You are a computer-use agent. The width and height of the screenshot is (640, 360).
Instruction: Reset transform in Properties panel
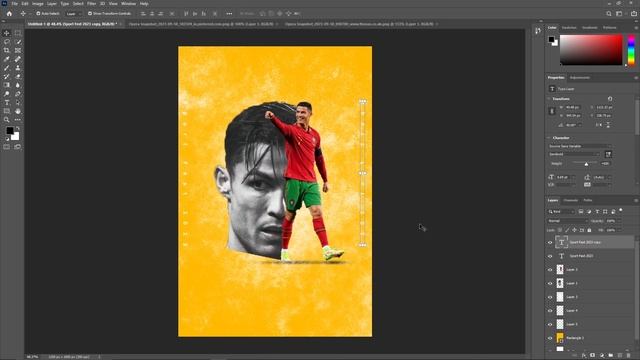[610, 99]
